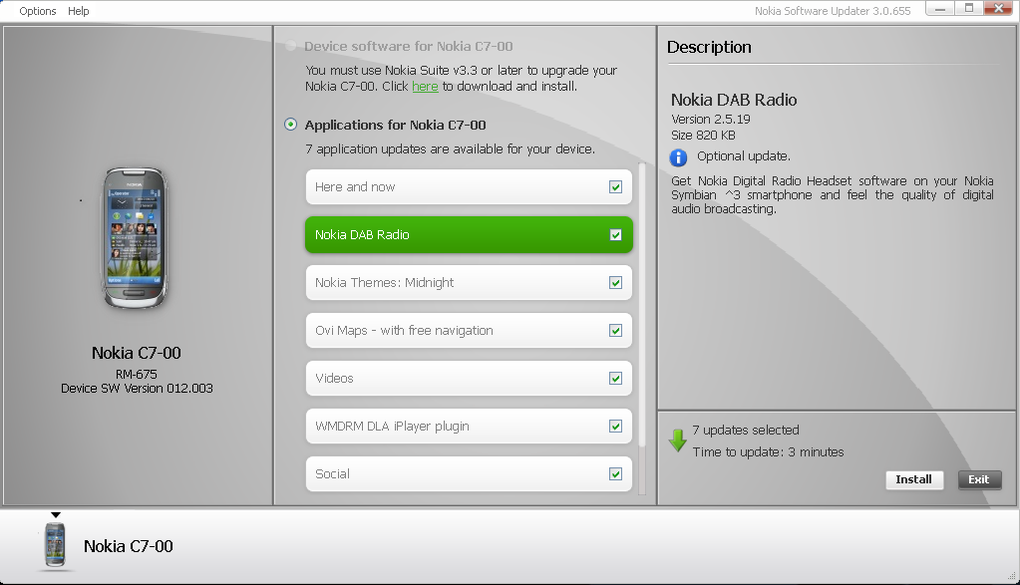Screen dimensions: 1020x585
Task: Select Applications for Nokia C7-00 radio button
Action: point(291,124)
